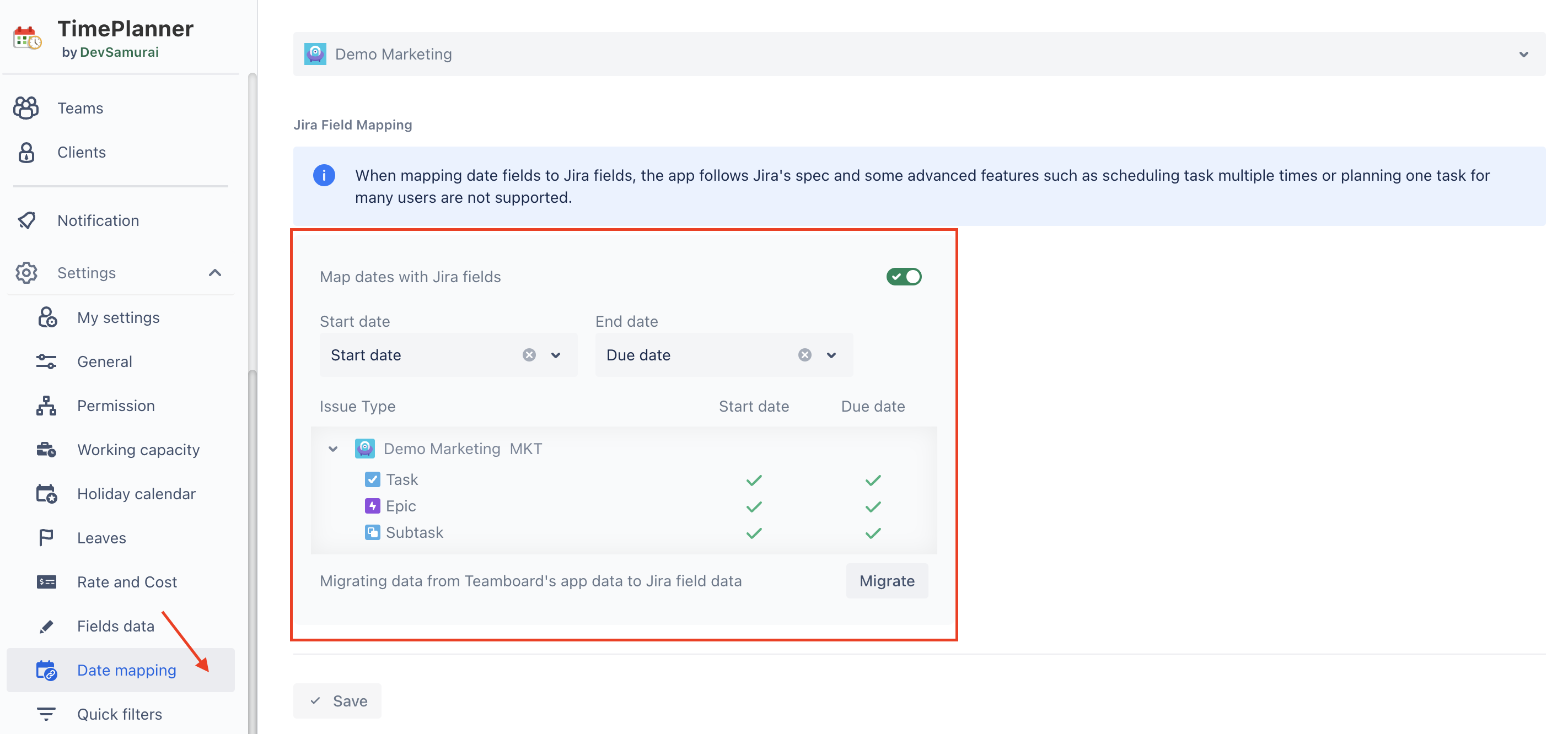Click Demo Marketing MKT avatar in table
The height and width of the screenshot is (734, 1568).
tap(364, 449)
